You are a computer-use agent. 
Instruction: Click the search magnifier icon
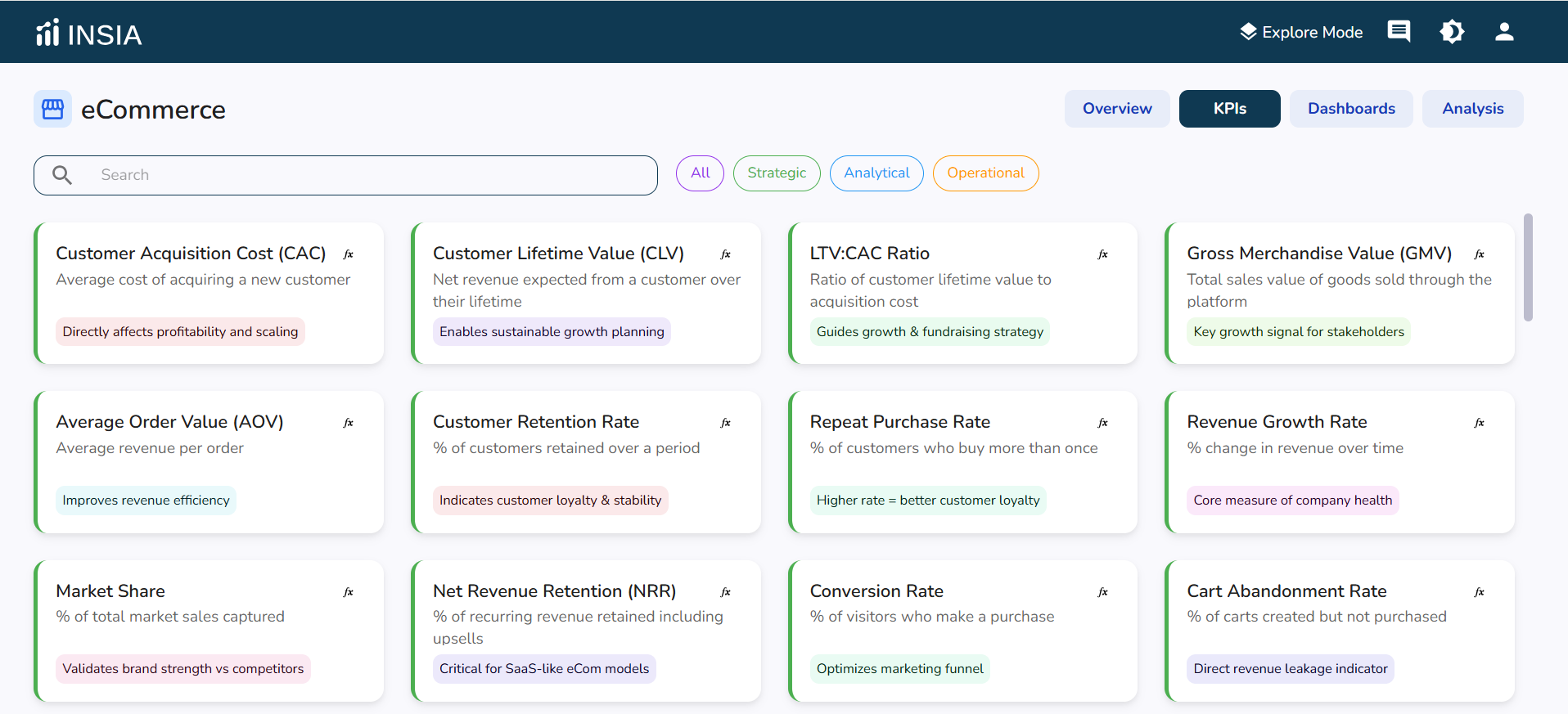[x=62, y=175]
